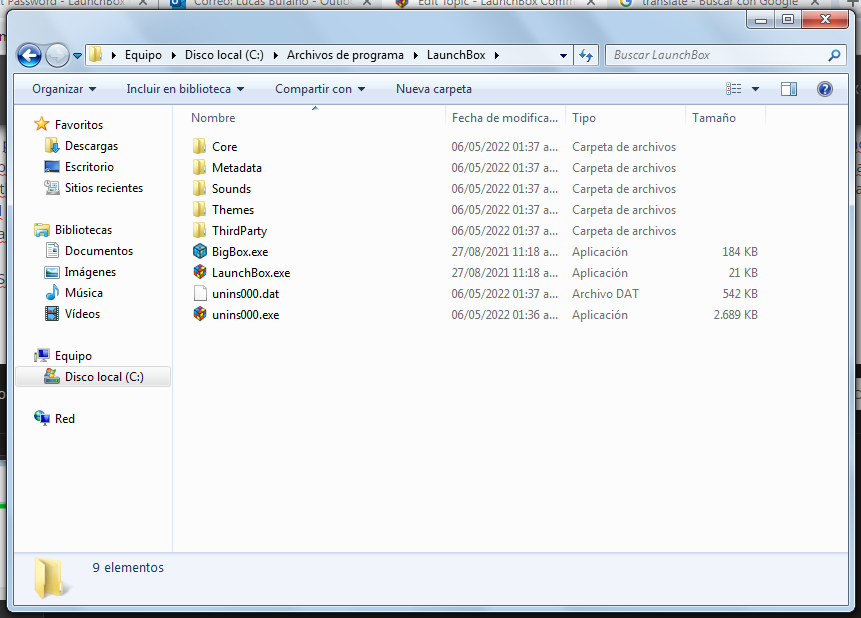Open the Organizar menu

pyautogui.click(x=64, y=89)
